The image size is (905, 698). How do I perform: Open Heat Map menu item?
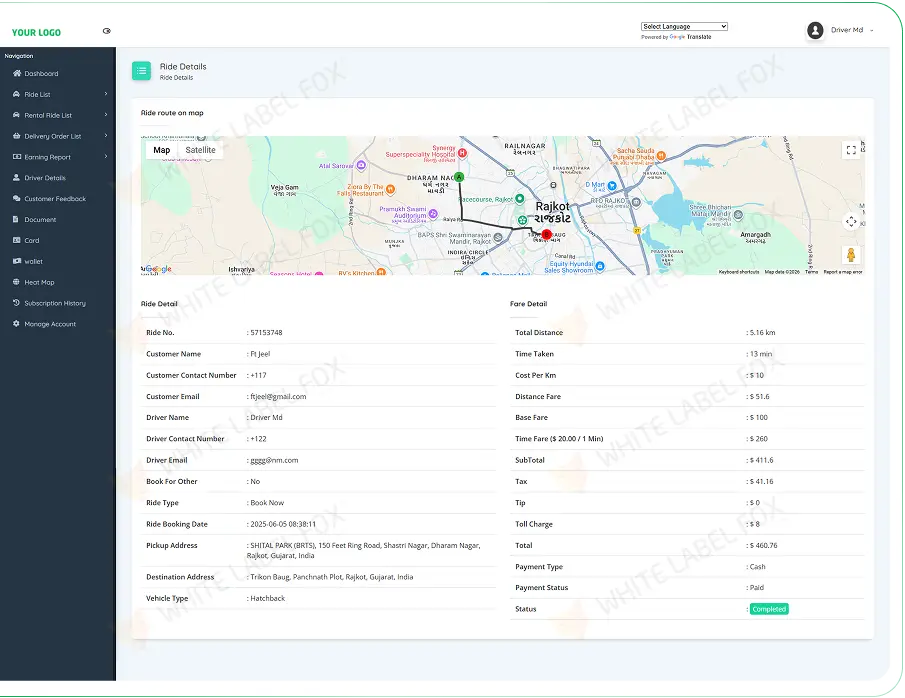pos(39,282)
